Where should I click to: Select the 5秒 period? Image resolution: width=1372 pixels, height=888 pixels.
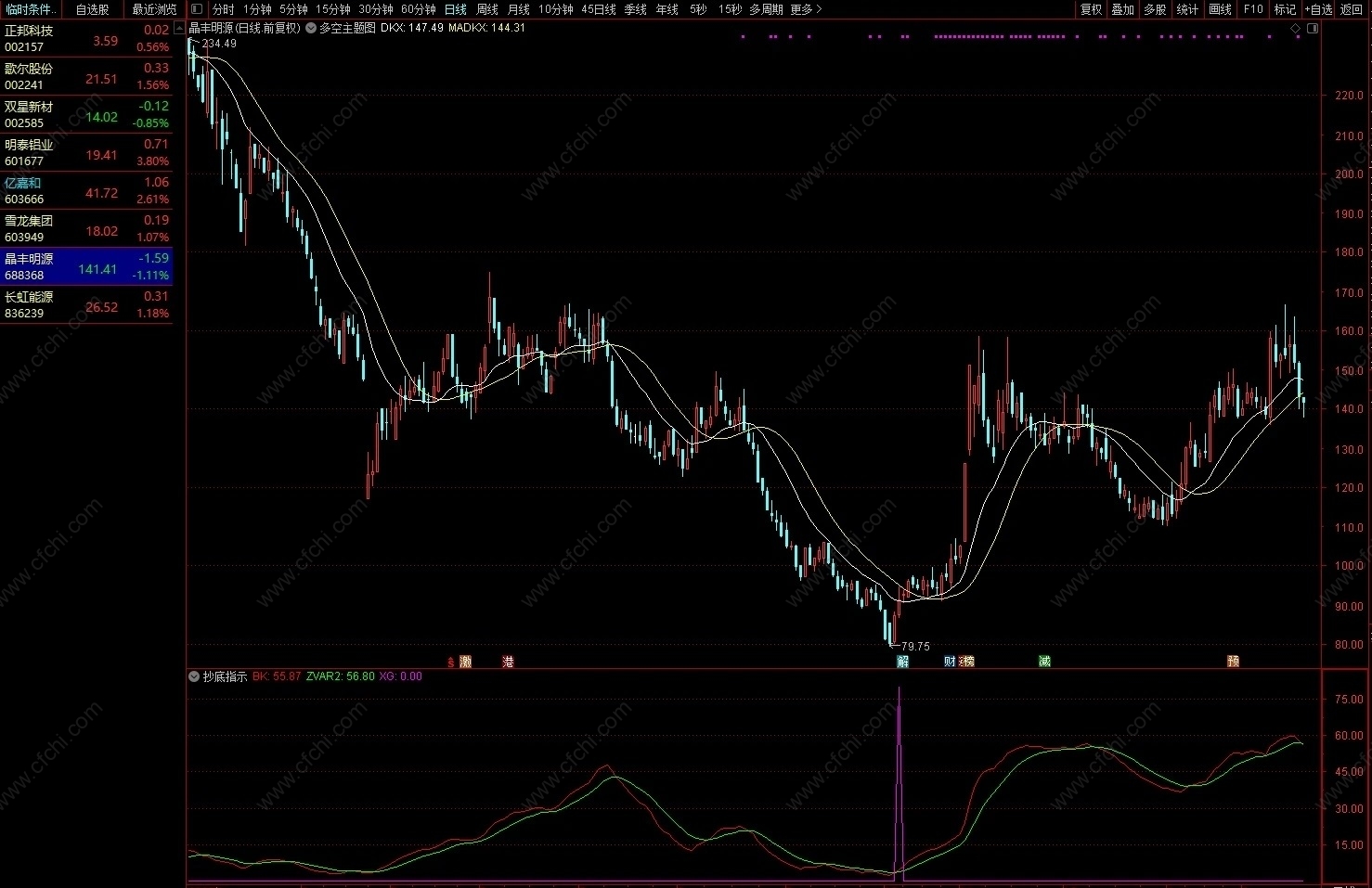click(698, 9)
